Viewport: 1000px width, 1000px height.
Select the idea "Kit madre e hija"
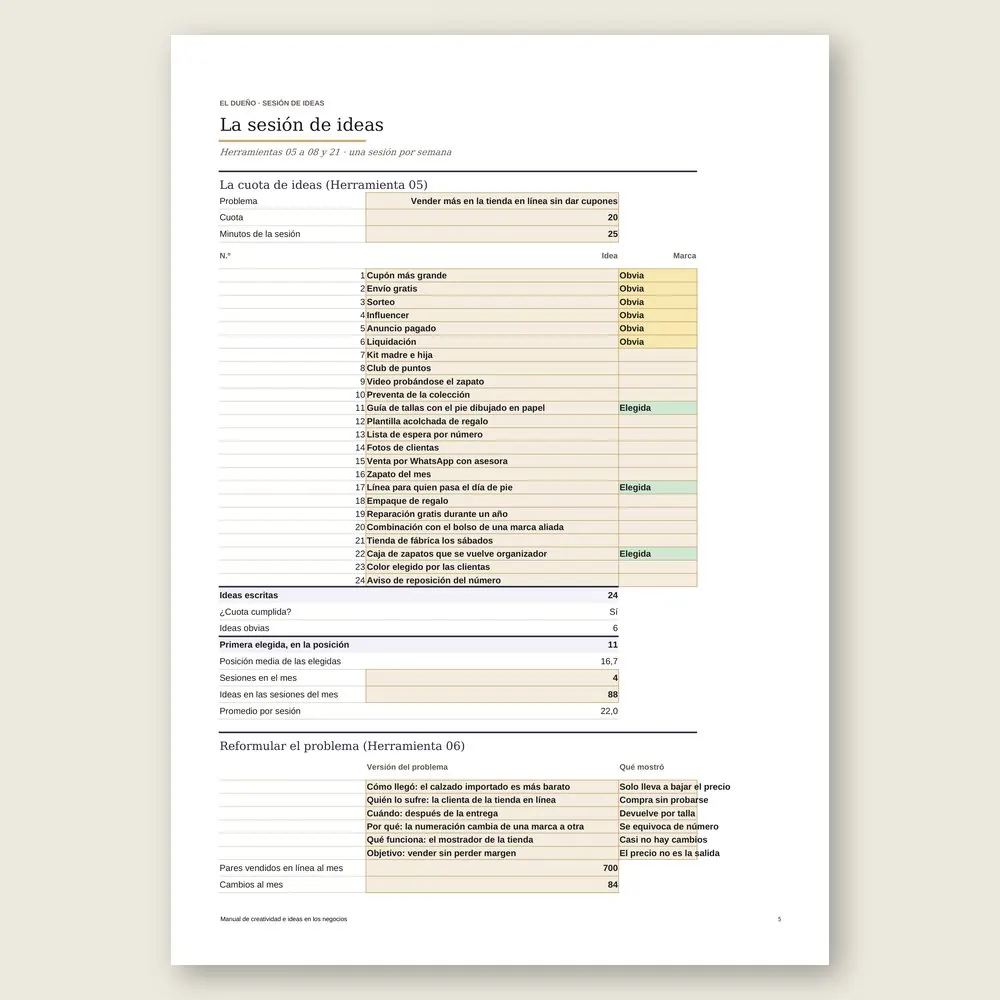point(492,355)
